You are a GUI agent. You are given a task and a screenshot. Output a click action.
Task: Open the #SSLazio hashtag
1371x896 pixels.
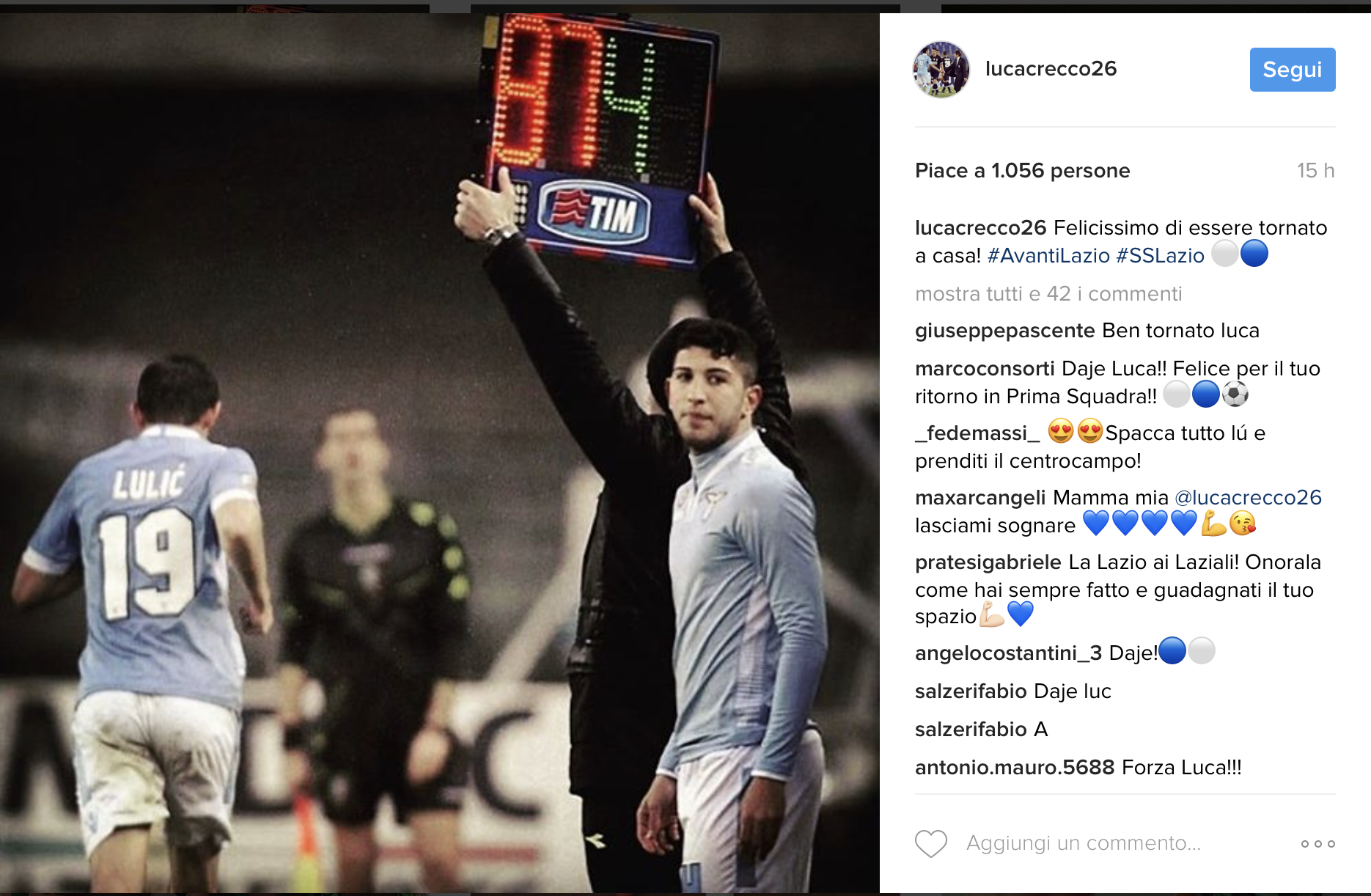[1160, 255]
